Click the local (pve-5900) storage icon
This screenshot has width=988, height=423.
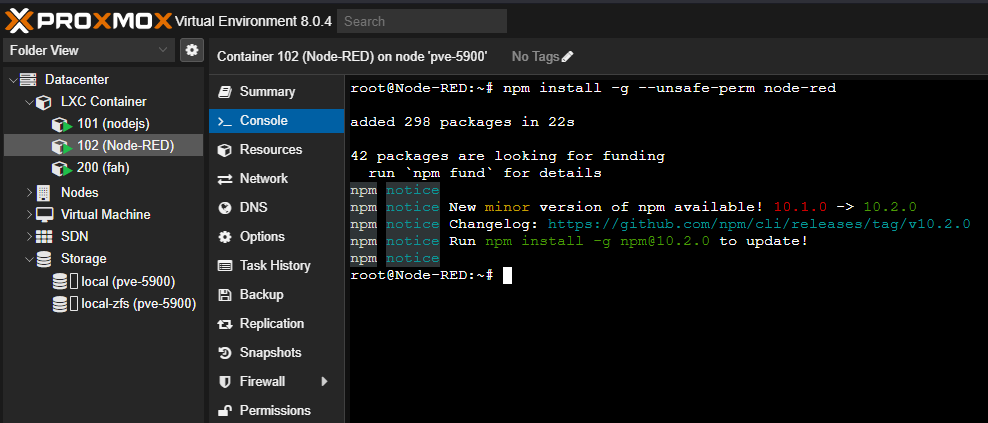pyautogui.click(x=62, y=281)
